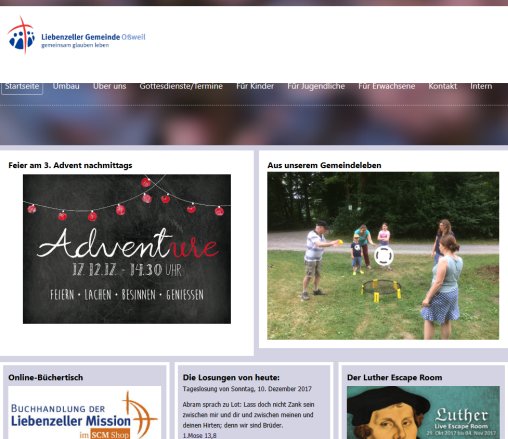Open the Für Erwachsene section
The width and height of the screenshot is (508, 439).
pyautogui.click(x=387, y=86)
